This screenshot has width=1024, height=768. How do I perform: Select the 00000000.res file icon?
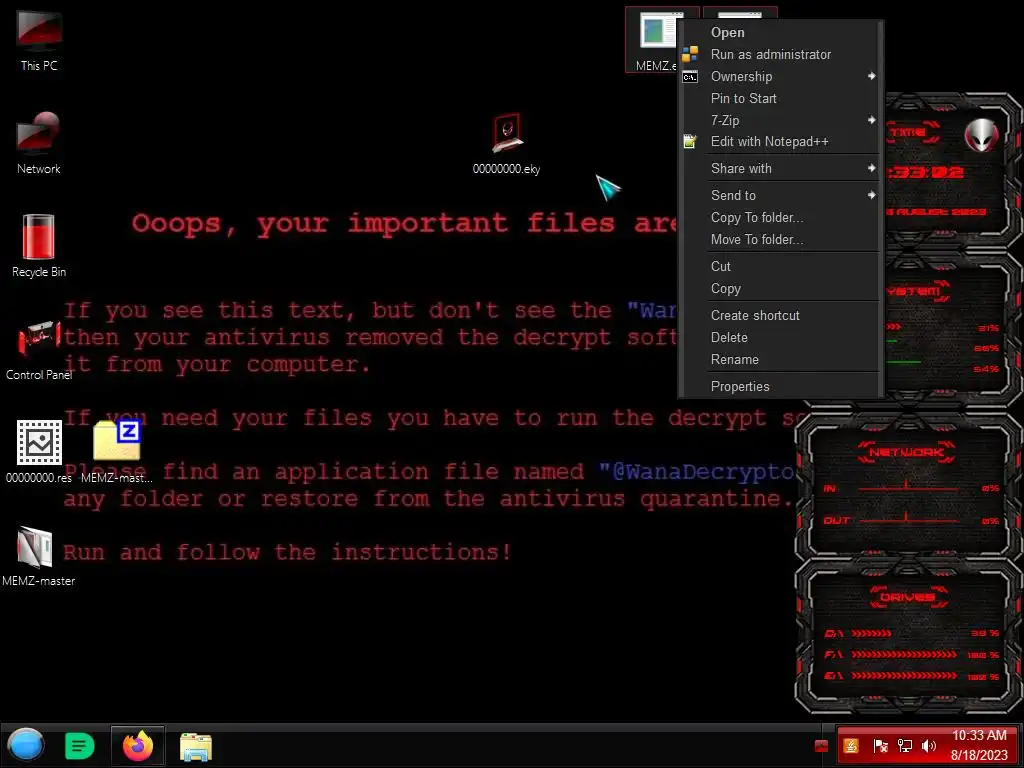coord(39,452)
